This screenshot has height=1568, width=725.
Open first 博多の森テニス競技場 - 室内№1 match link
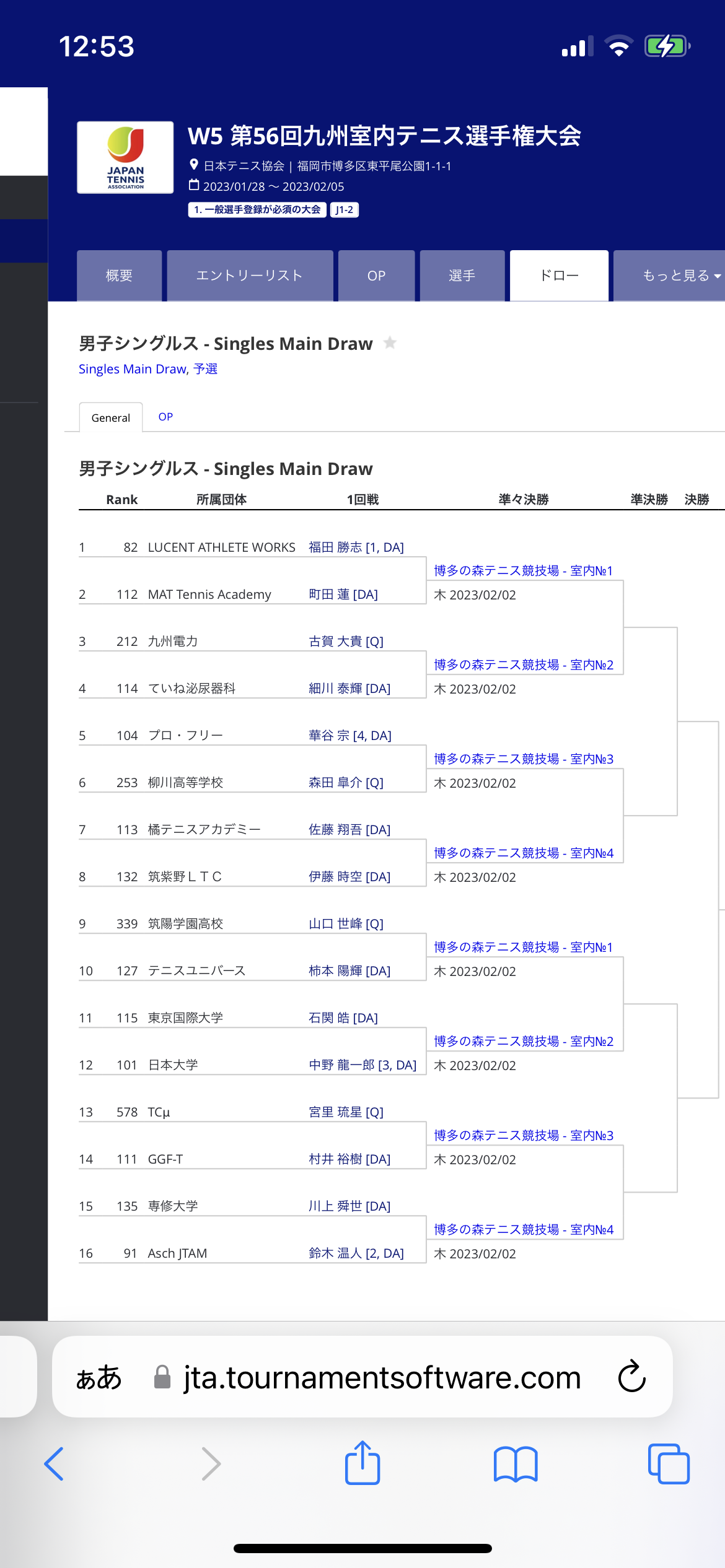tap(524, 570)
